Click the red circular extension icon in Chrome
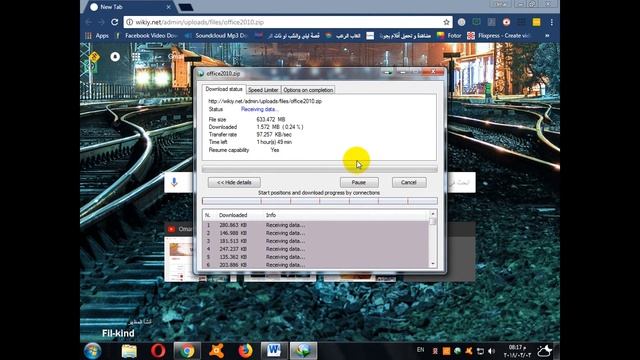Viewport: 640px width, 360px height. [506, 22]
